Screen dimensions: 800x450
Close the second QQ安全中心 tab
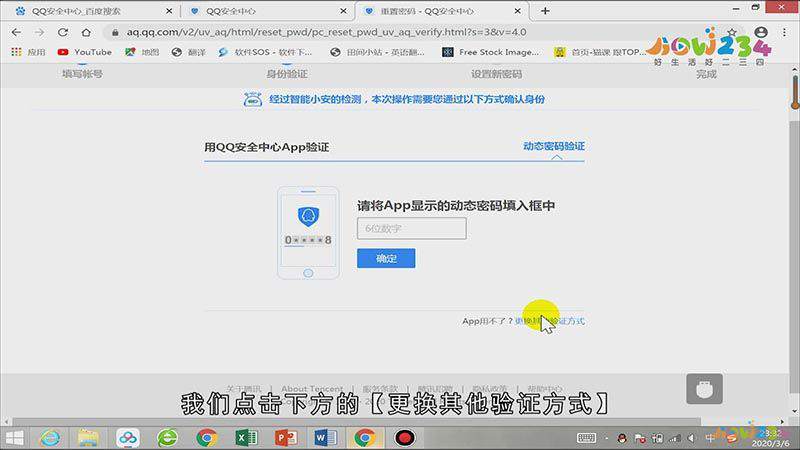click(x=343, y=11)
